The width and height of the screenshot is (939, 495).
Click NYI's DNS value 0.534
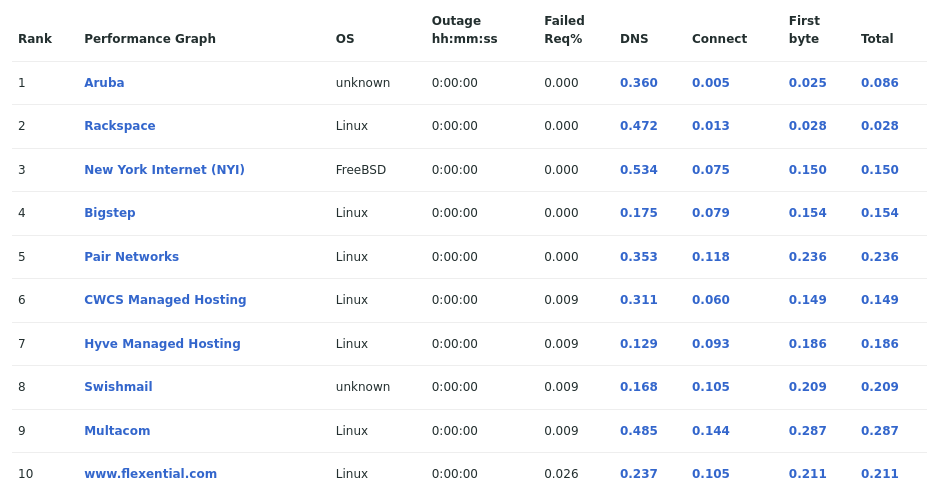[x=638, y=169]
